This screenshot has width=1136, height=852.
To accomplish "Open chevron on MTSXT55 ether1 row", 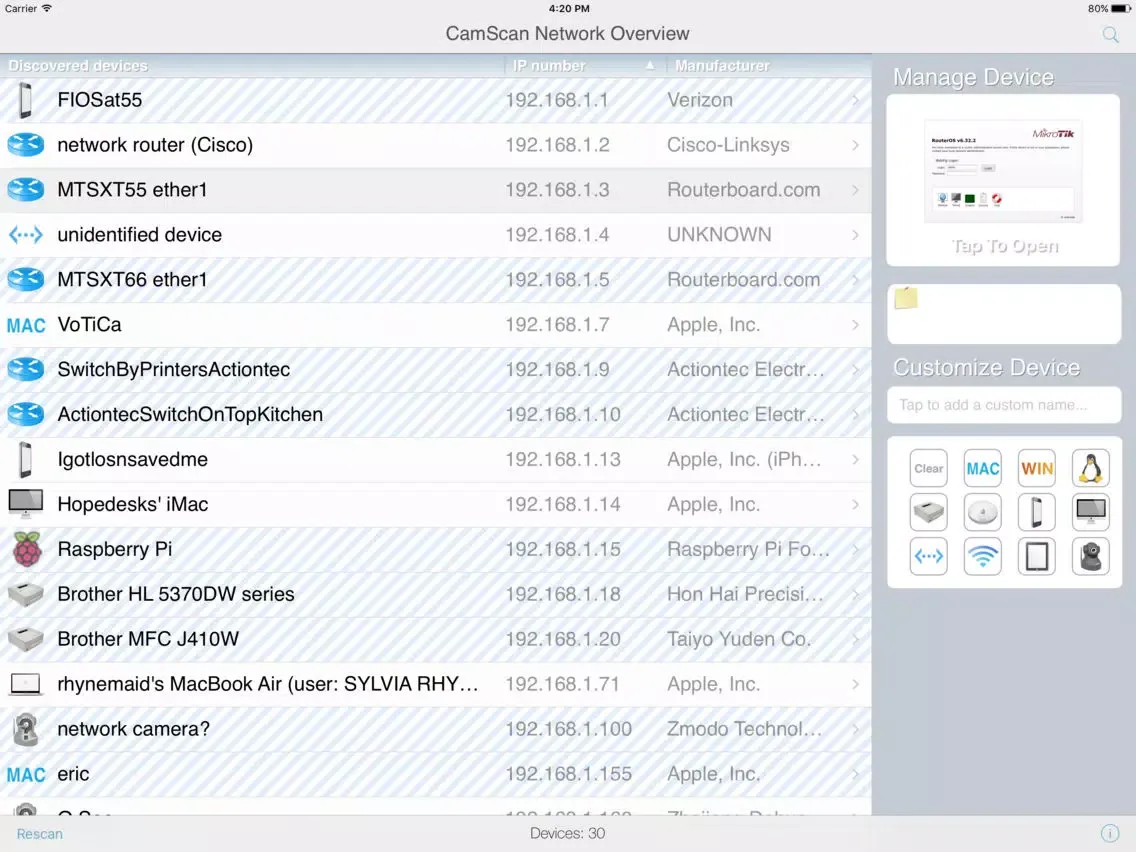I will 856,190.
